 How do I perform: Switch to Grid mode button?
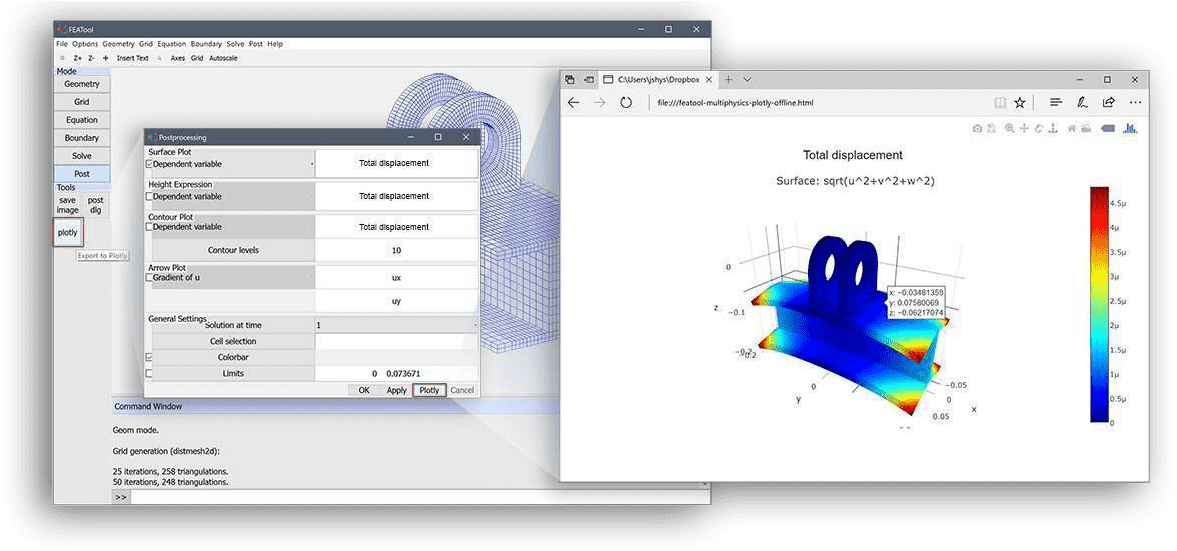click(82, 102)
